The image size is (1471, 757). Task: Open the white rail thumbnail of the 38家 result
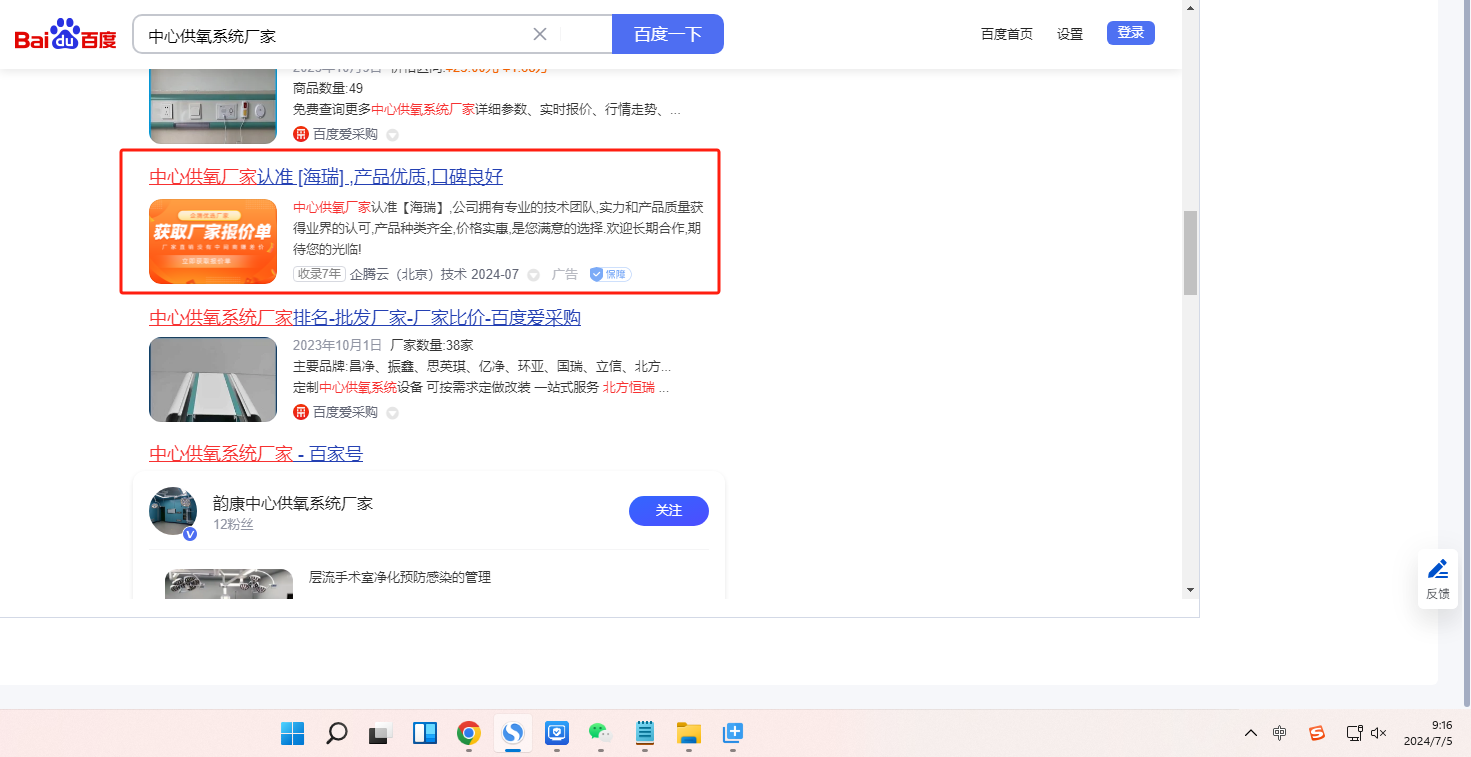pyautogui.click(x=213, y=379)
